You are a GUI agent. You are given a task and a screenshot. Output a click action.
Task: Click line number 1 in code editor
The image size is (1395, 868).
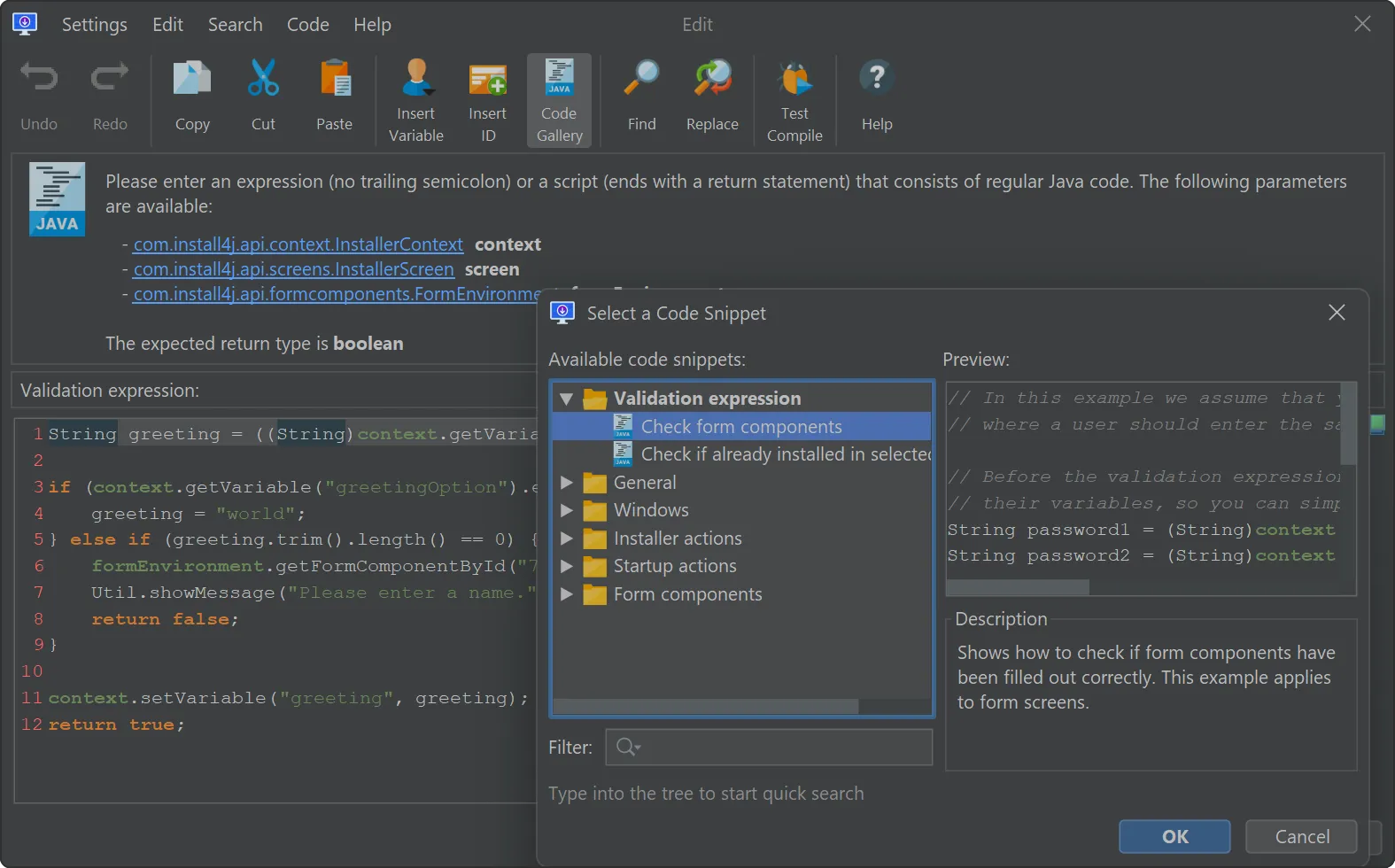(38, 434)
